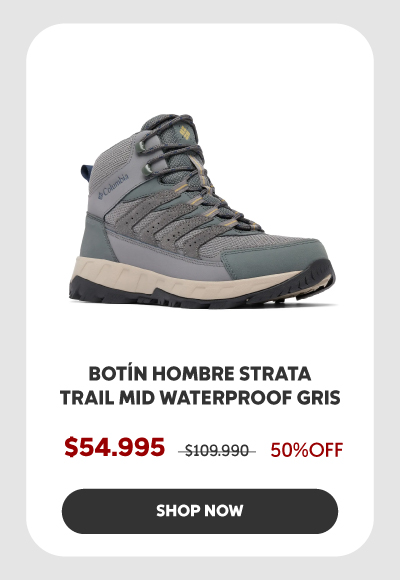Click the blue Columbia wordmark on boot side
This screenshot has height=580, width=400.
[113, 186]
